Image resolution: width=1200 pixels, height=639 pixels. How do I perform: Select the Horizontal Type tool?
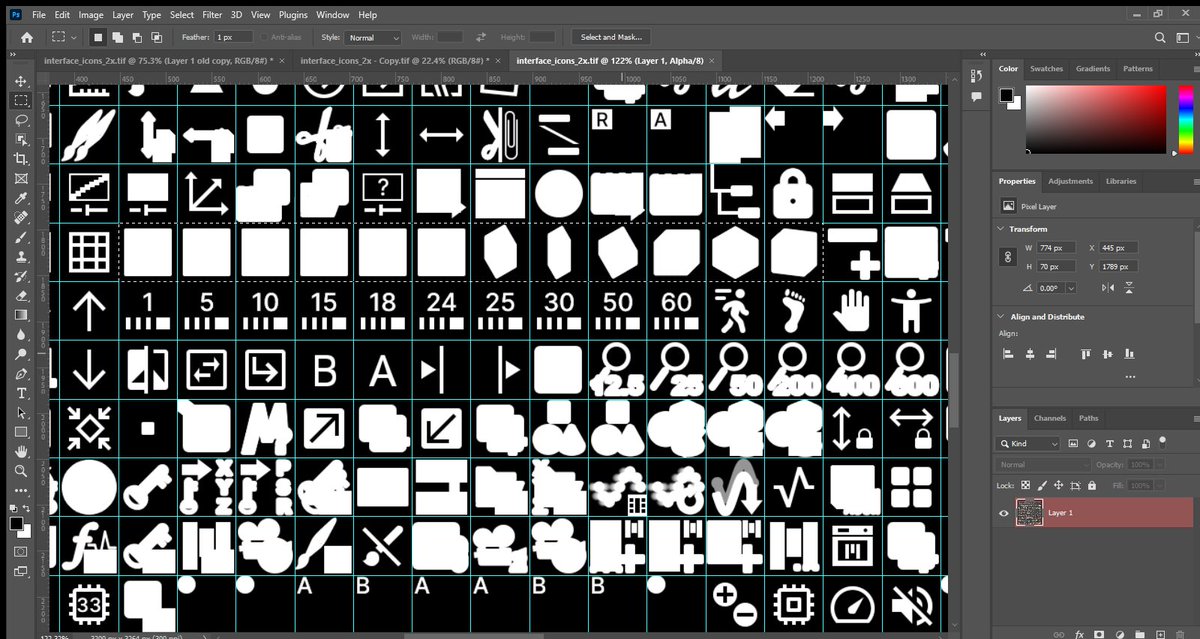click(21, 393)
